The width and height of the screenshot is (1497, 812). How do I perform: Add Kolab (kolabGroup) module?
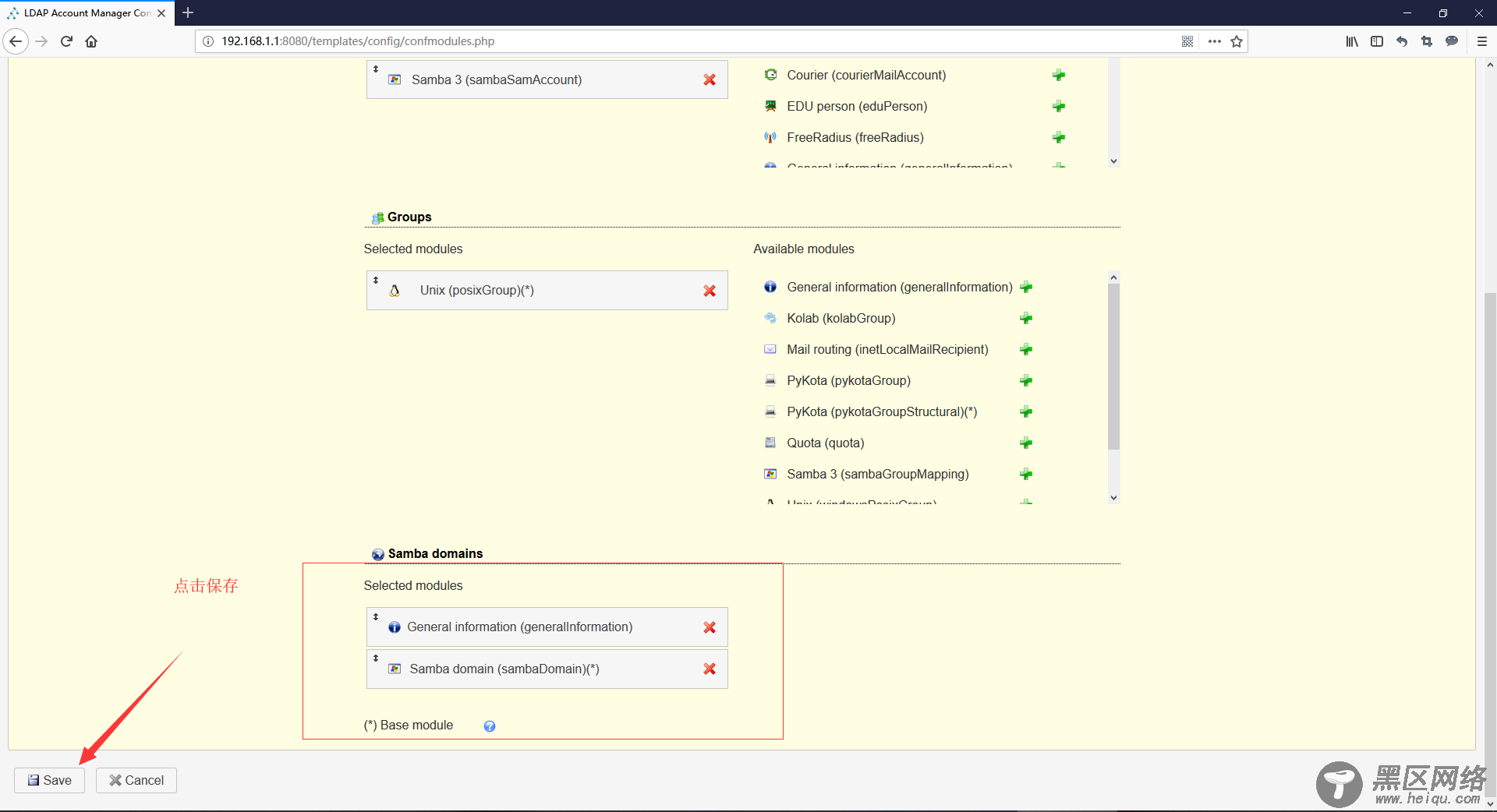click(1026, 318)
